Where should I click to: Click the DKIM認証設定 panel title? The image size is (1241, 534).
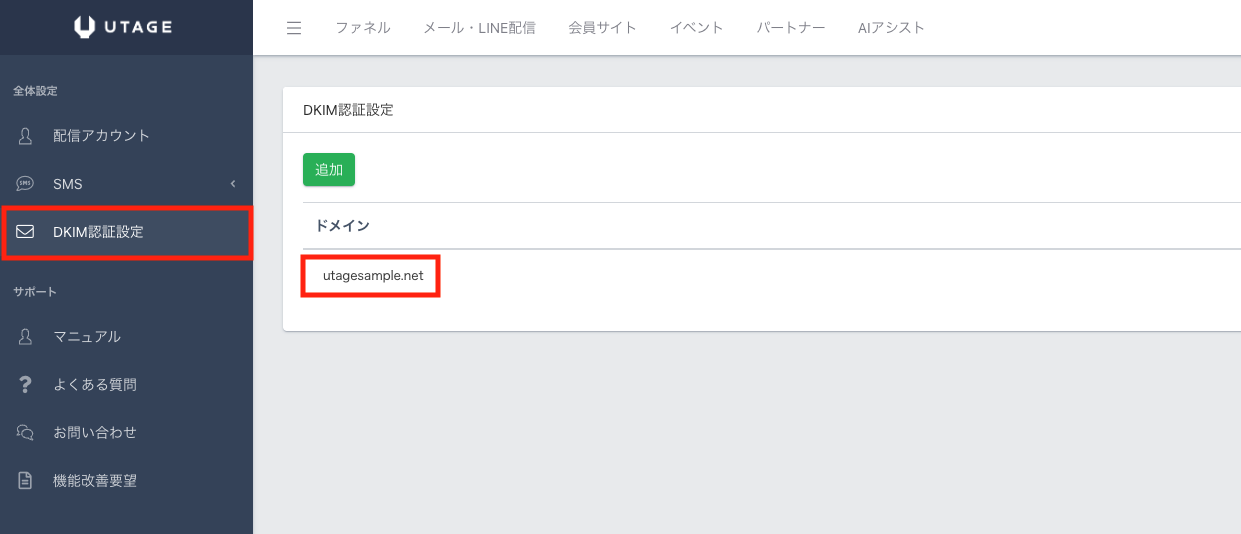[x=348, y=110]
